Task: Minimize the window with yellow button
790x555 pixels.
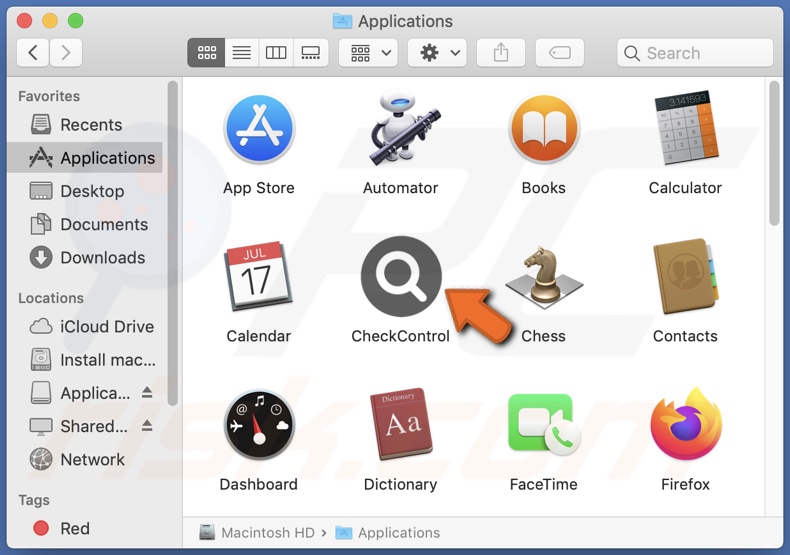Action: click(x=50, y=21)
